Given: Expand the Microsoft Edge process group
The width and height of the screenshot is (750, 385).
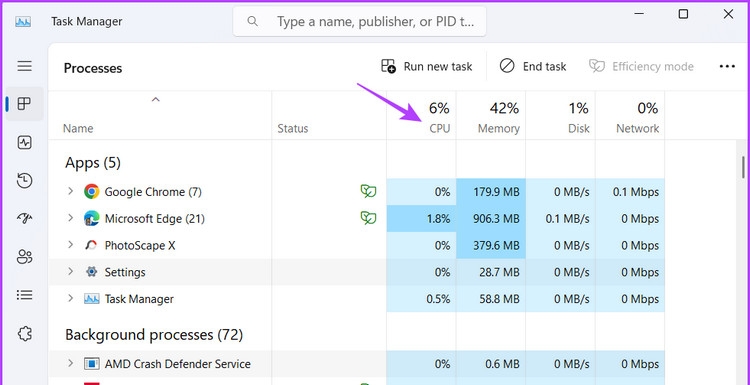Looking at the screenshot, I should [x=70, y=218].
